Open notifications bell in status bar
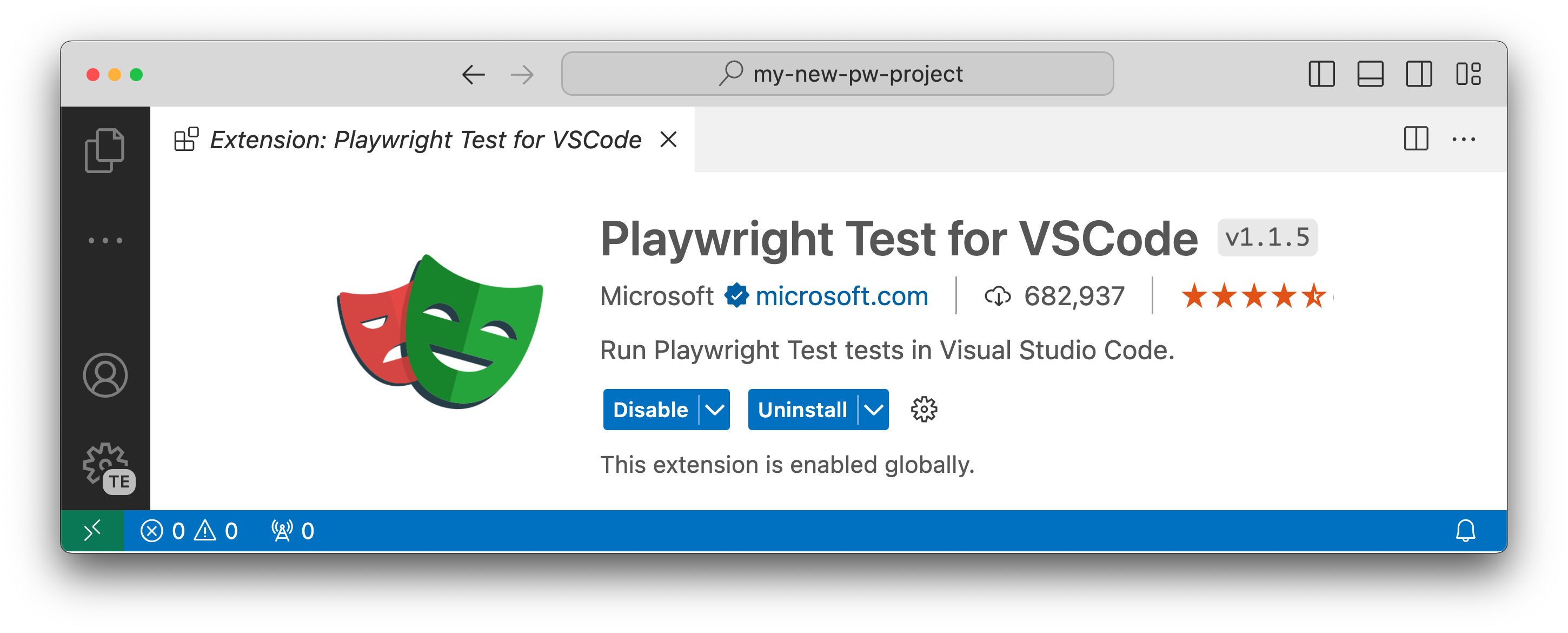The width and height of the screenshot is (1568, 633). [1465, 531]
